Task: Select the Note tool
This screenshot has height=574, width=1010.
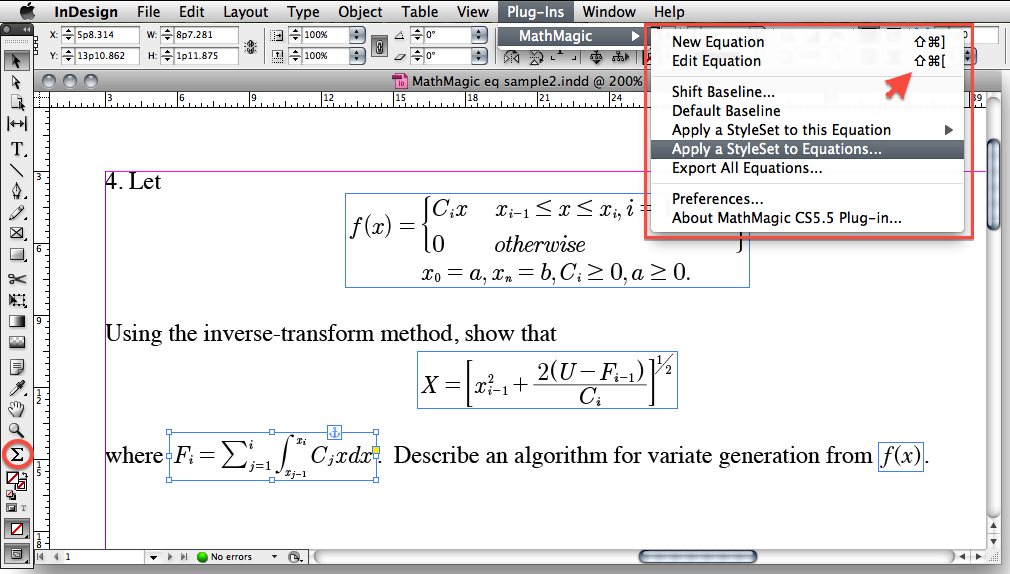Action: [x=17, y=367]
